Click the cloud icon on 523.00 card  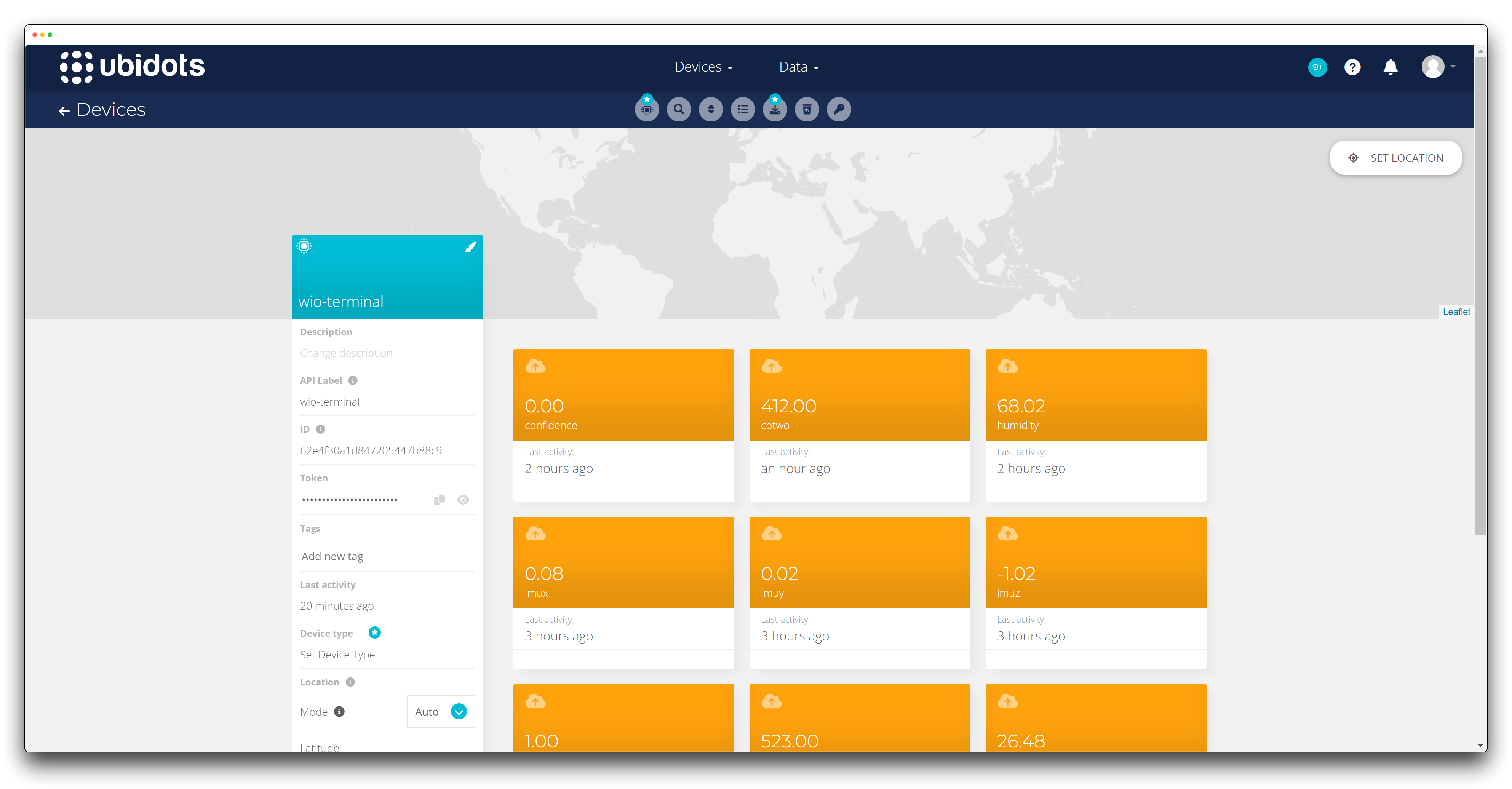771,701
